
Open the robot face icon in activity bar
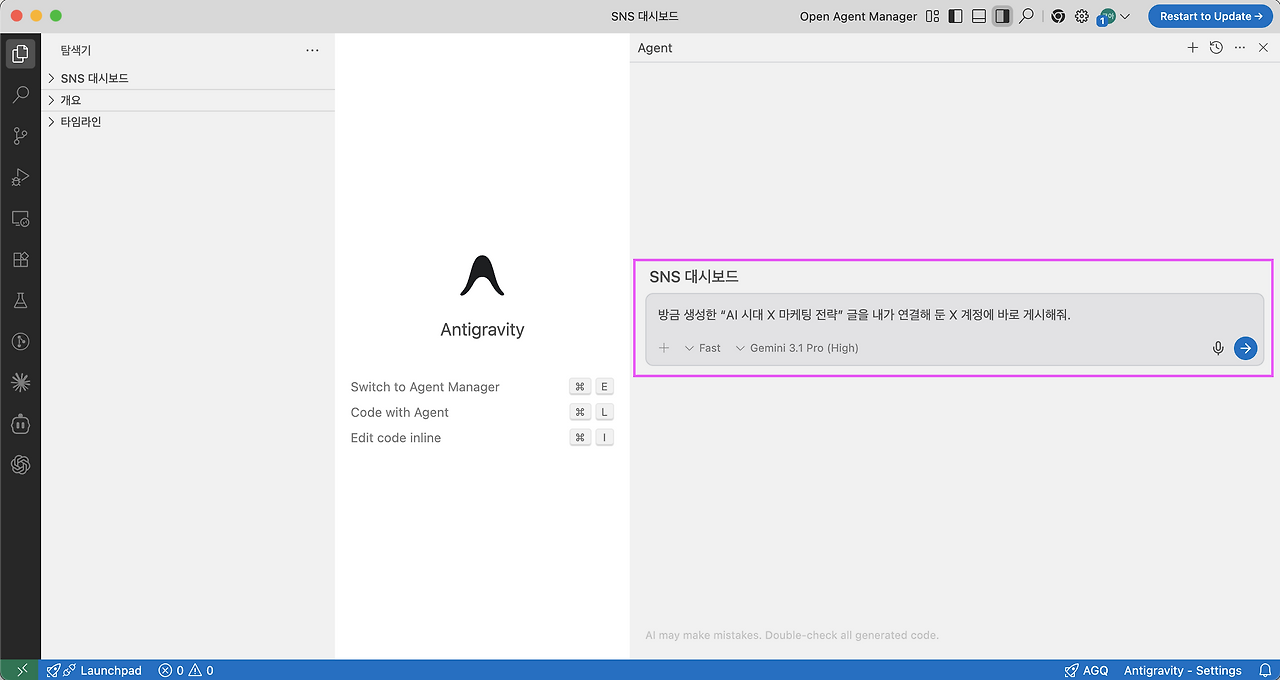tap(20, 423)
